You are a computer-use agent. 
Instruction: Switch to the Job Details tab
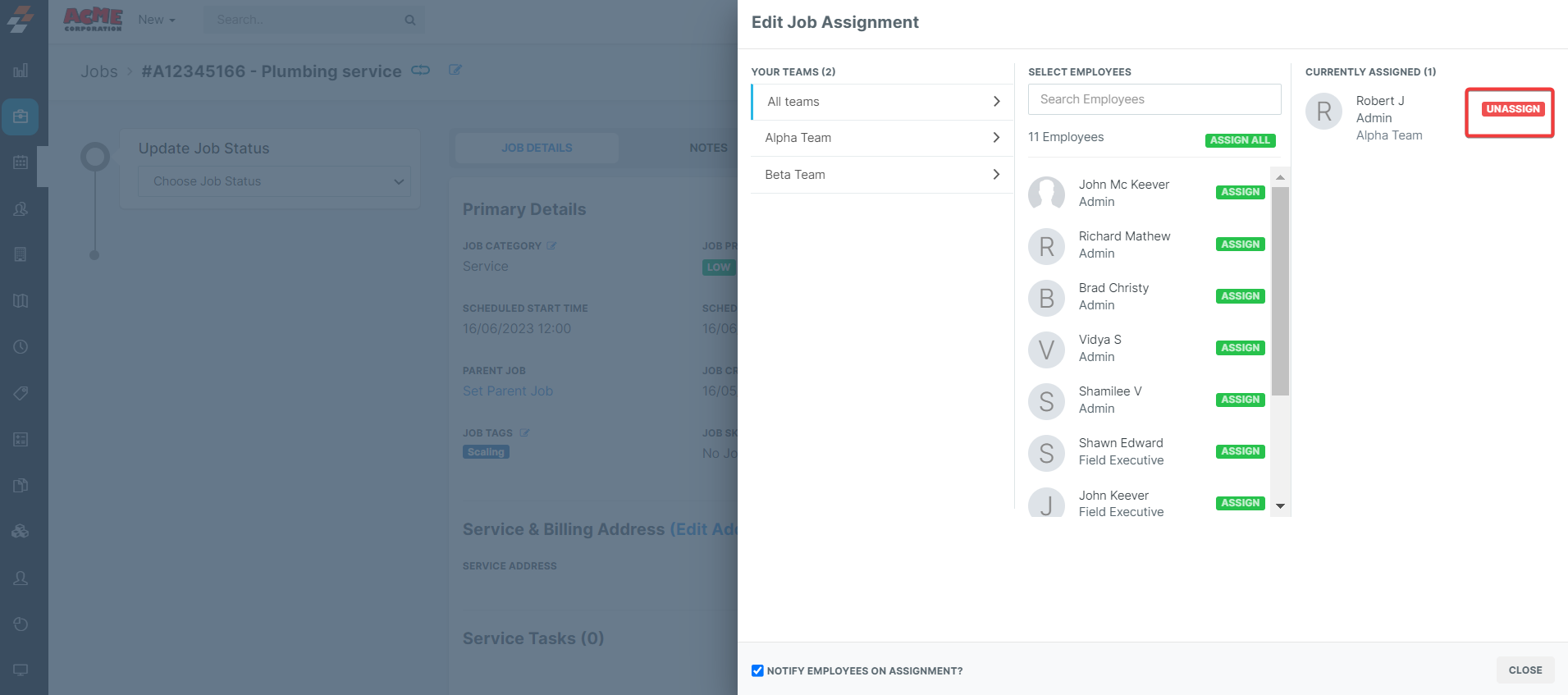537,148
